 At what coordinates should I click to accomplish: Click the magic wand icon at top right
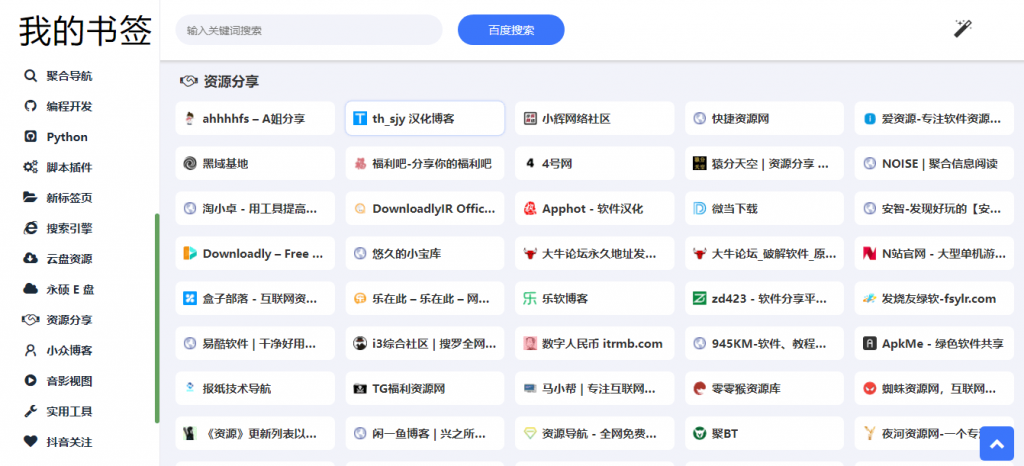(x=963, y=29)
